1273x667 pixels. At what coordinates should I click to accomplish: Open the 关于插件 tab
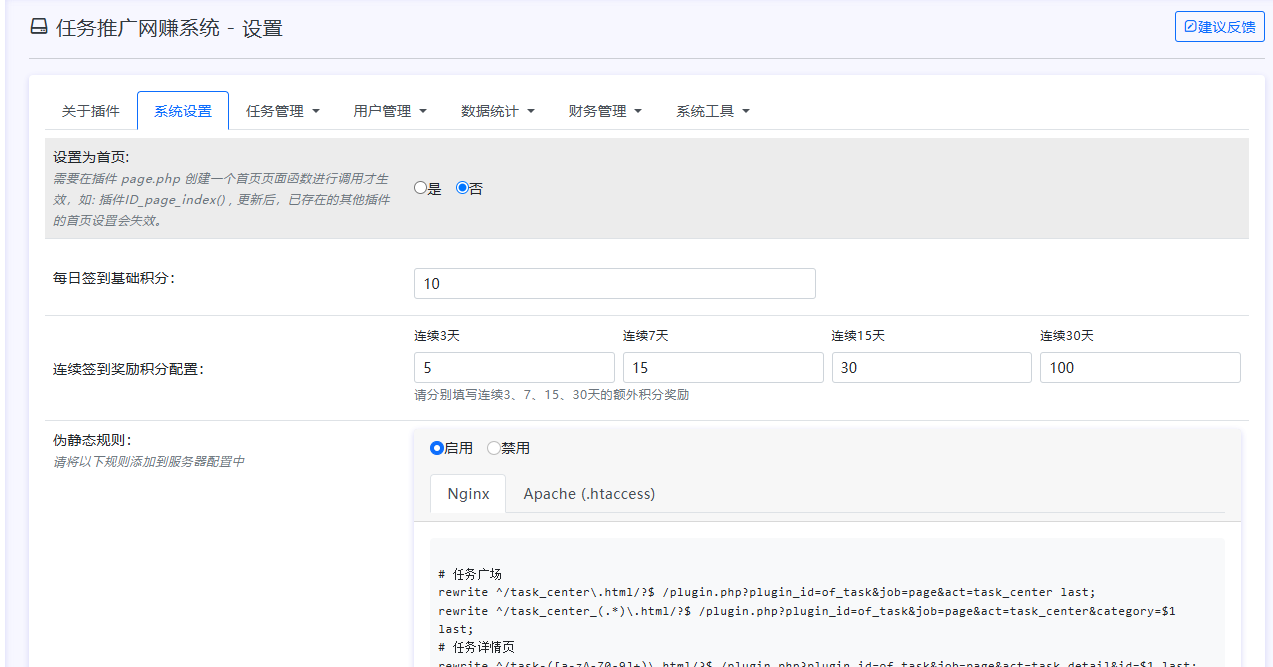tap(91, 111)
